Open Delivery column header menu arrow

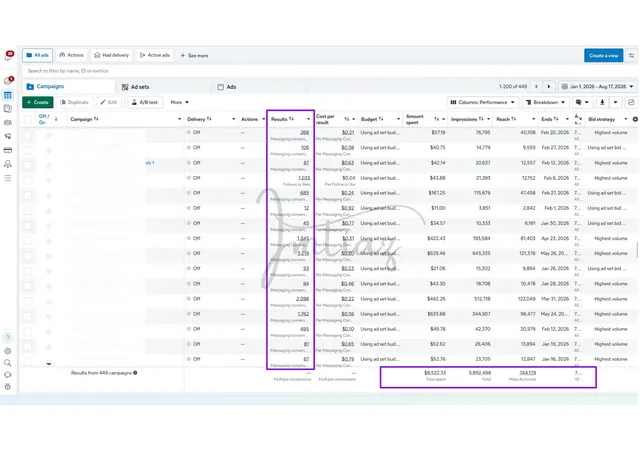pyautogui.click(x=233, y=119)
